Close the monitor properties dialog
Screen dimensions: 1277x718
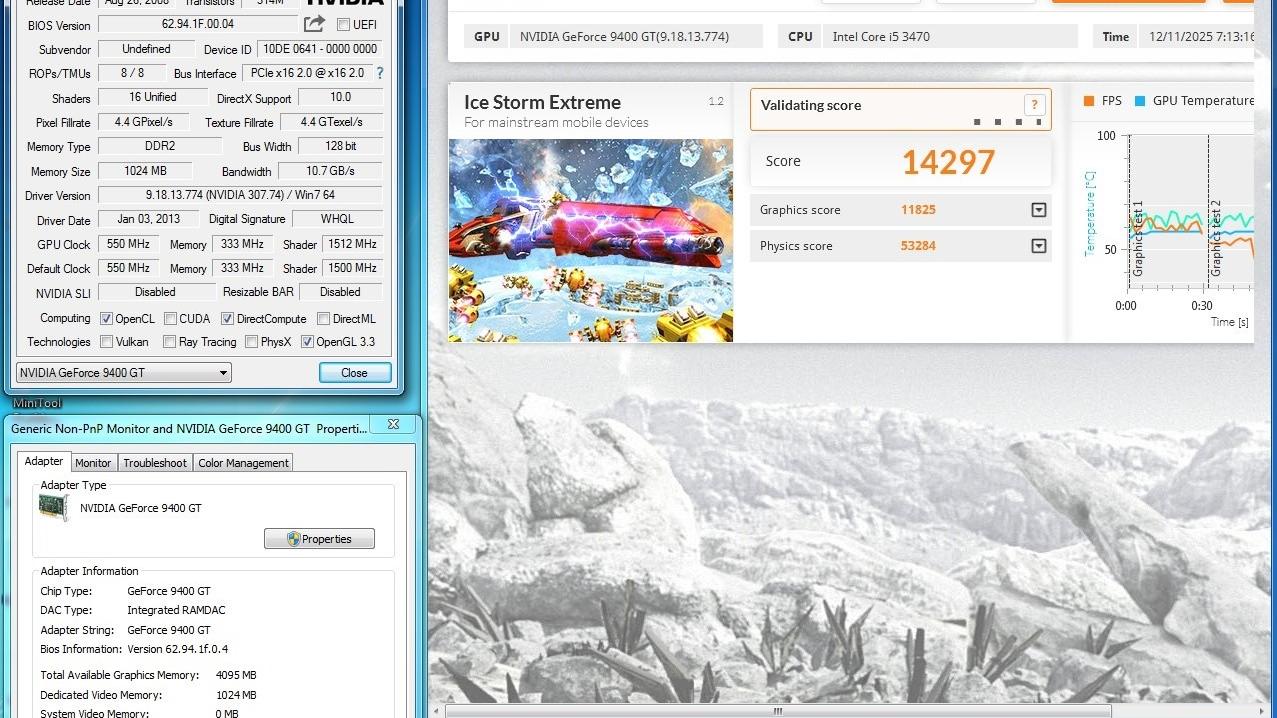393,425
